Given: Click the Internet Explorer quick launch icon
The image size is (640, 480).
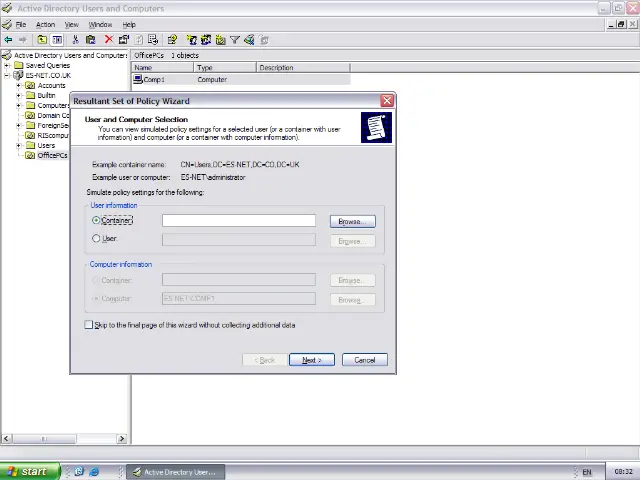Looking at the screenshot, I should [94, 472].
